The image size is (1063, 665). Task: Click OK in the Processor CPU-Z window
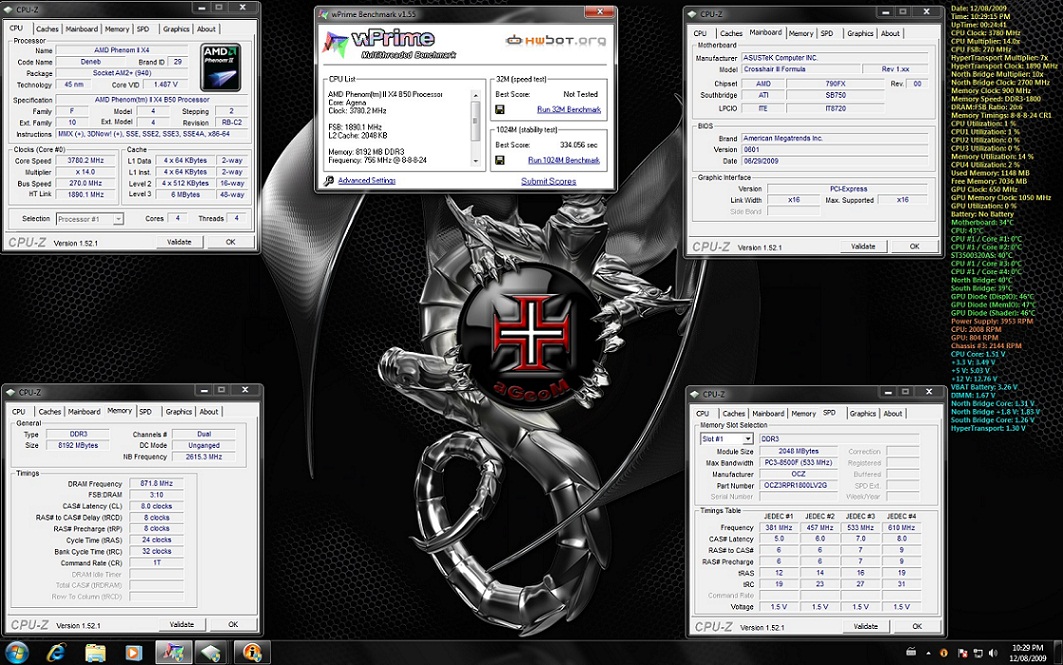(230, 242)
